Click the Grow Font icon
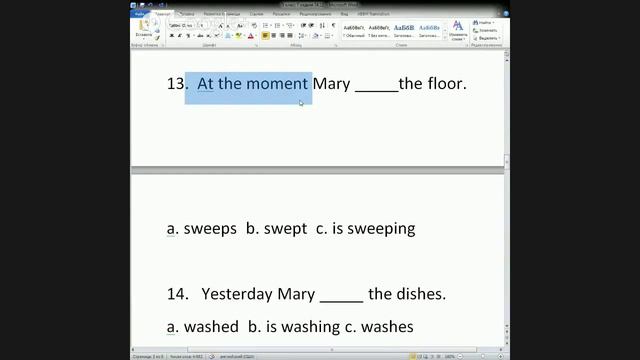The height and width of the screenshot is (360, 640). click(220, 26)
